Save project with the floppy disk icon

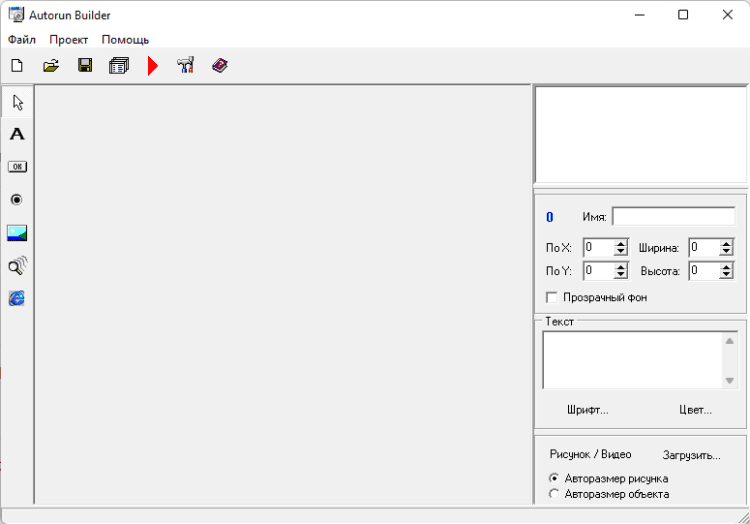tap(85, 66)
